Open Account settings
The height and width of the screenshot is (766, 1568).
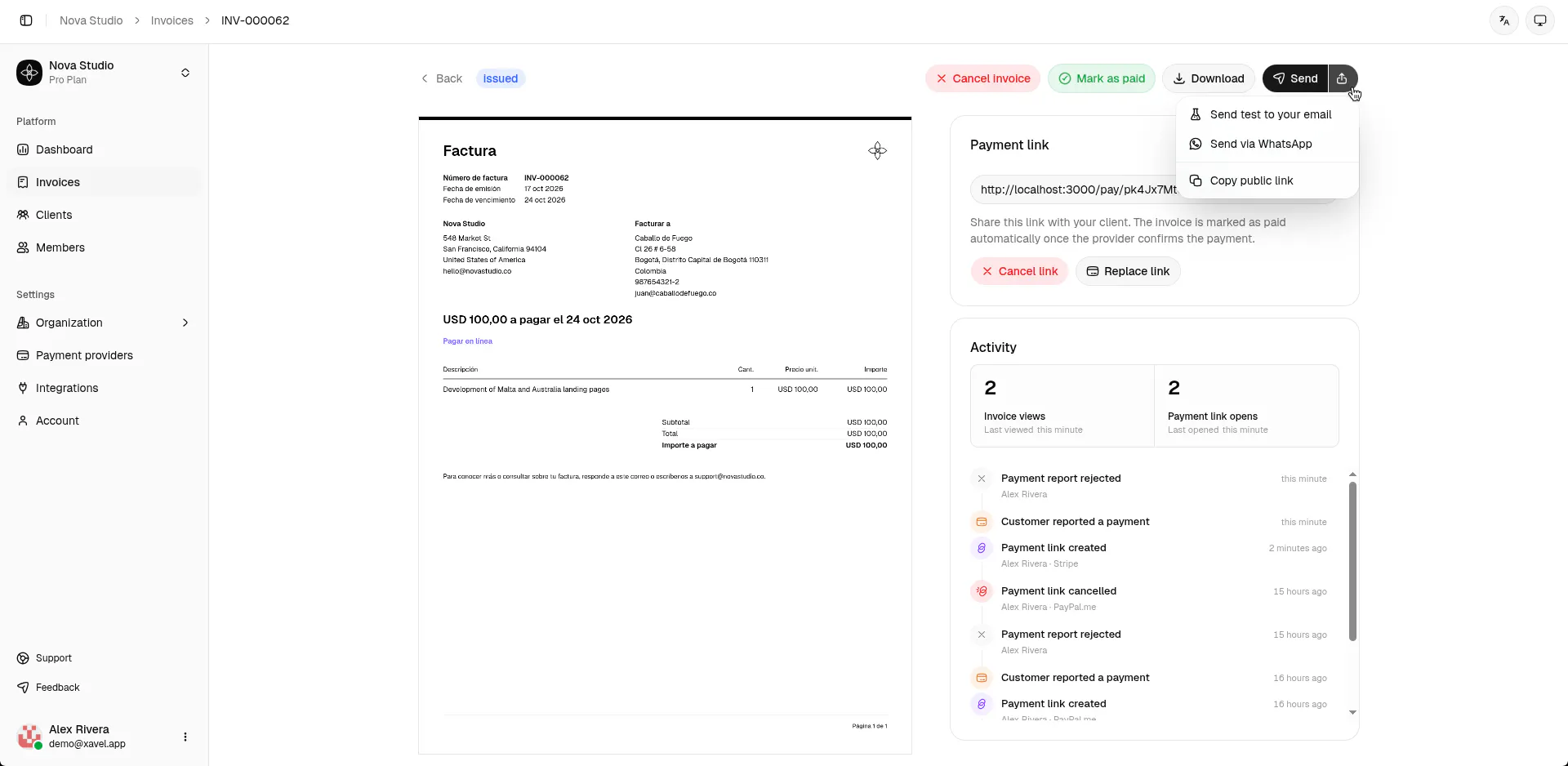pos(104,421)
